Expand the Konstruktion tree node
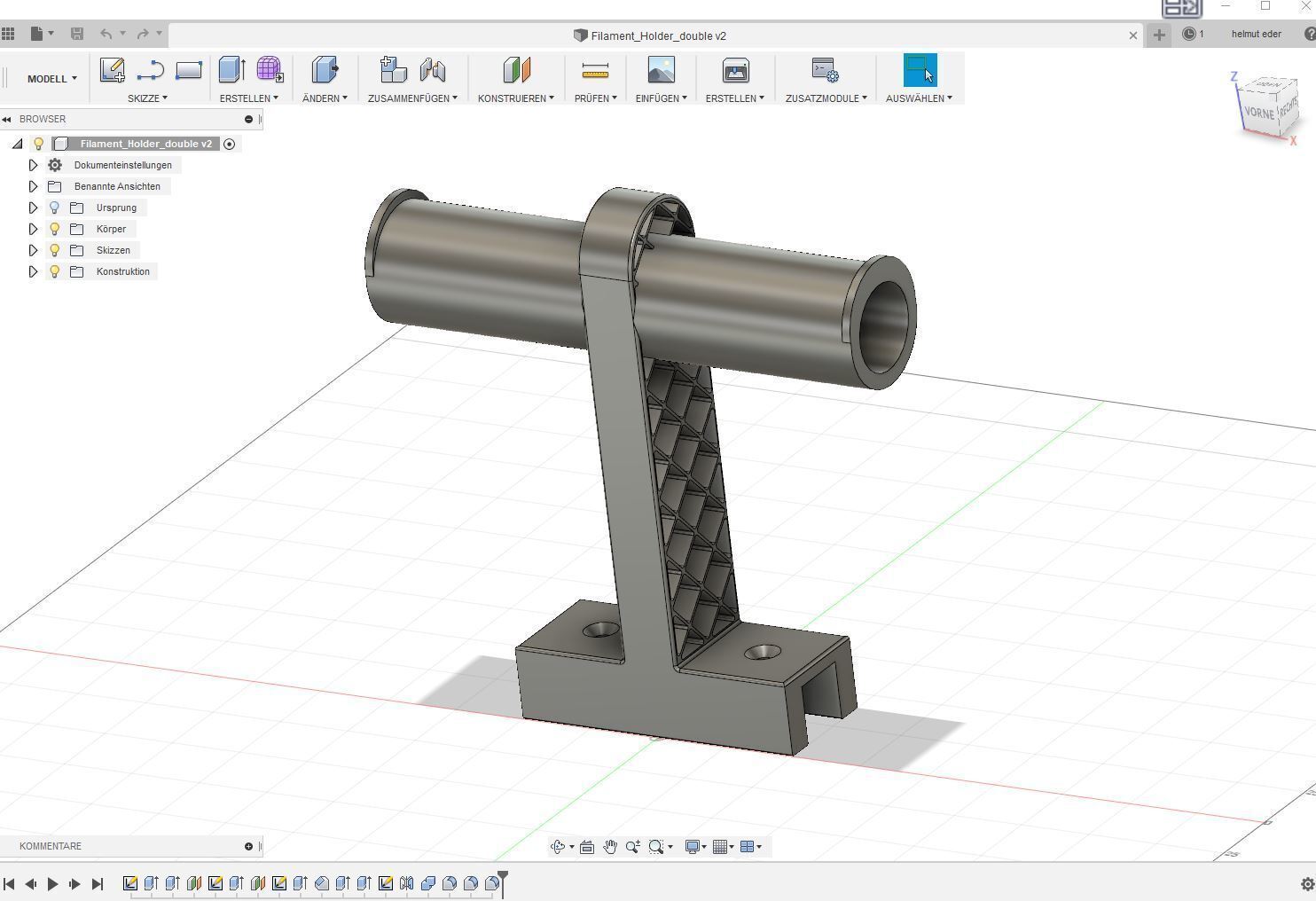Image resolution: width=1316 pixels, height=901 pixels. point(33,271)
